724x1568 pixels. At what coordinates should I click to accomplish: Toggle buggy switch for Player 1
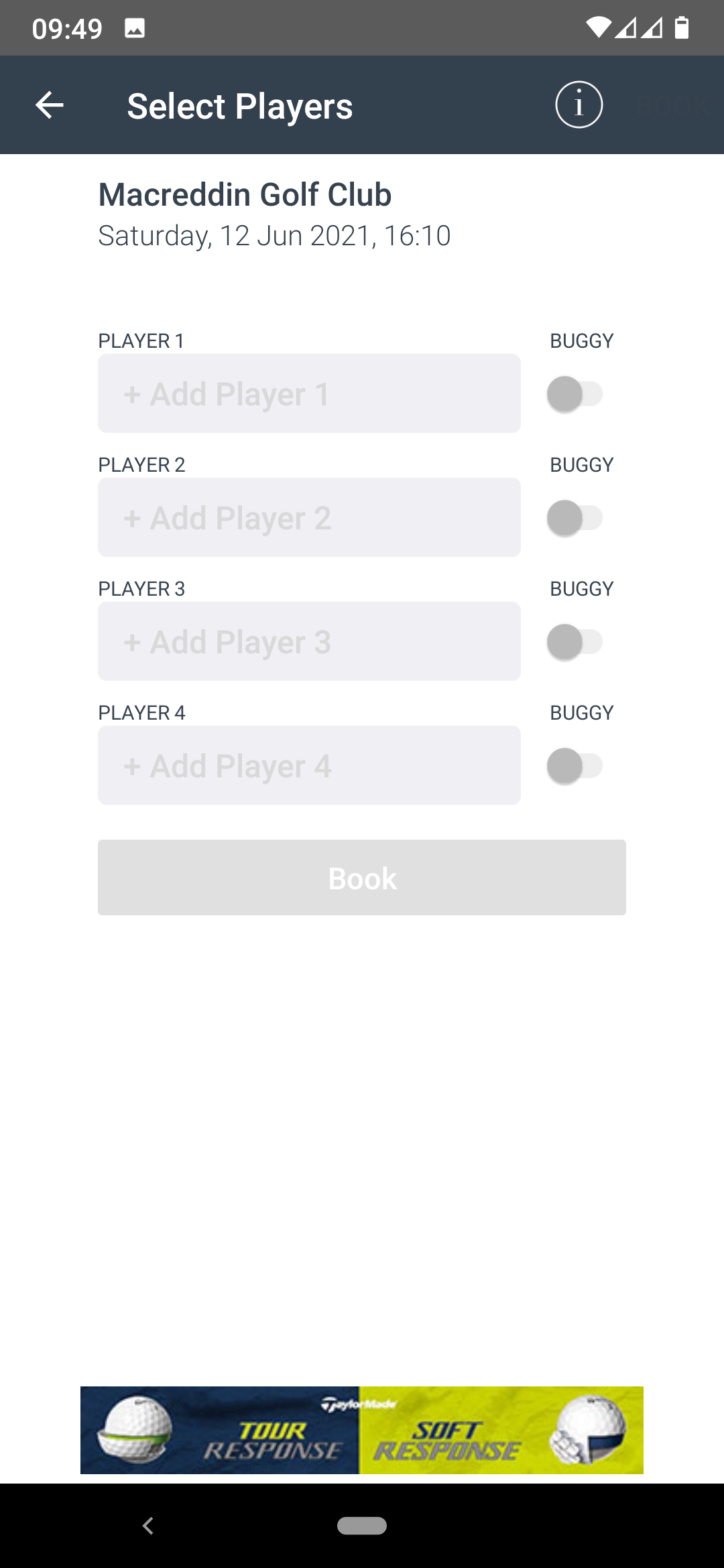pos(575,394)
